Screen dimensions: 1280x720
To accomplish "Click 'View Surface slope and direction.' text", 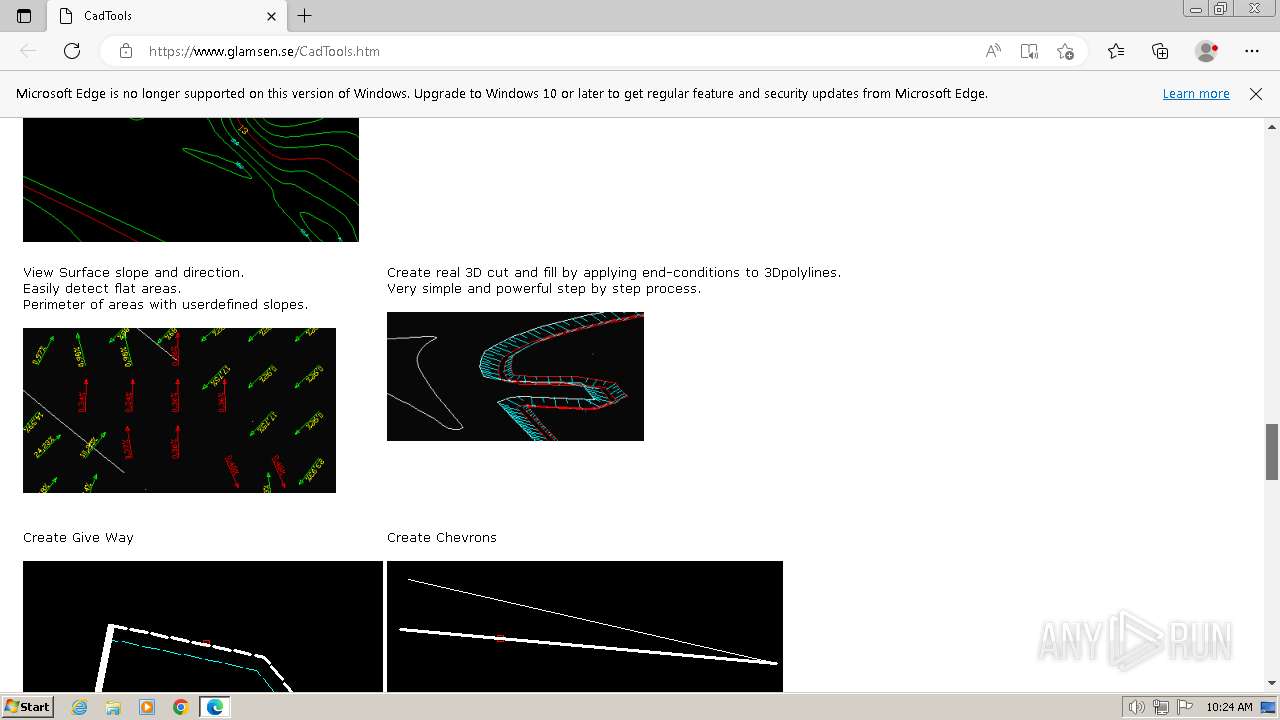I will [133, 272].
